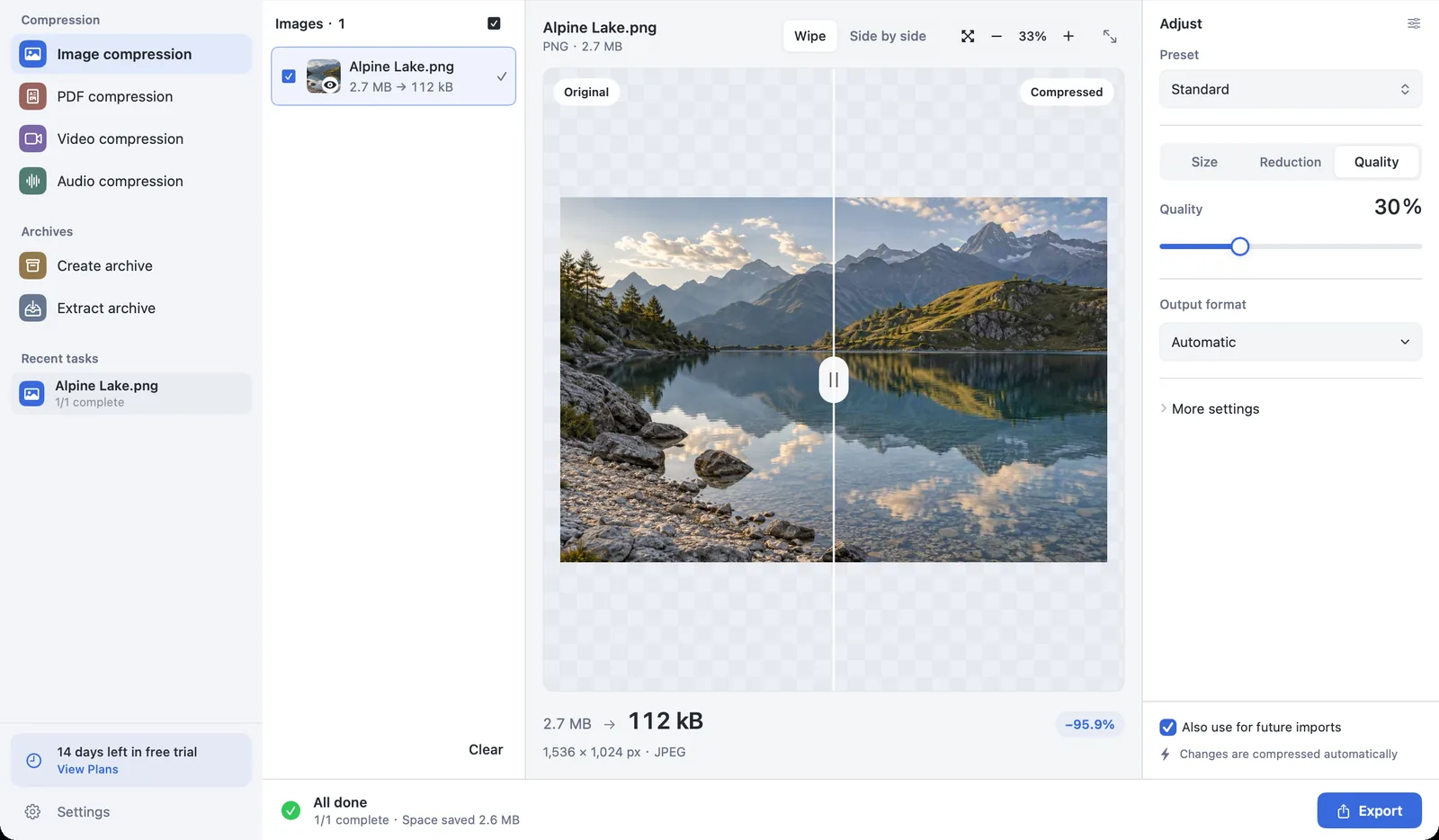Screen dimensions: 1439x840
Task: Uncheck the Alpine Lake.png file checkbox
Action: click(x=289, y=76)
